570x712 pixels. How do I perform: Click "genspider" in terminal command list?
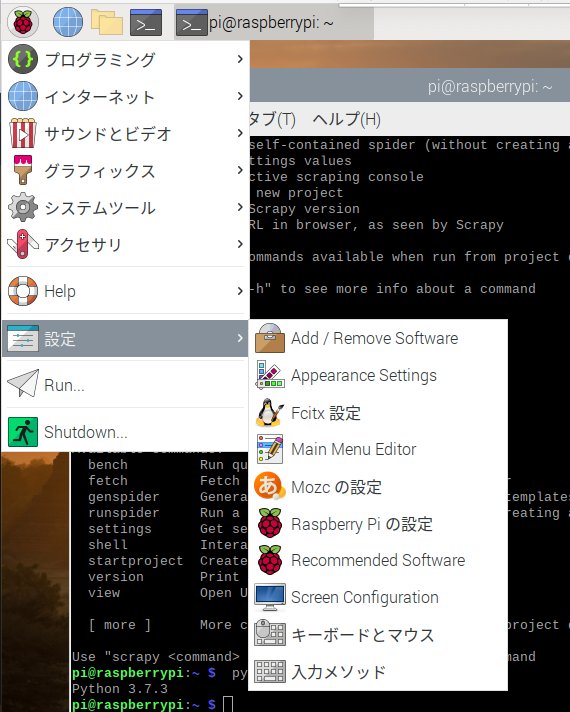click(x=124, y=496)
